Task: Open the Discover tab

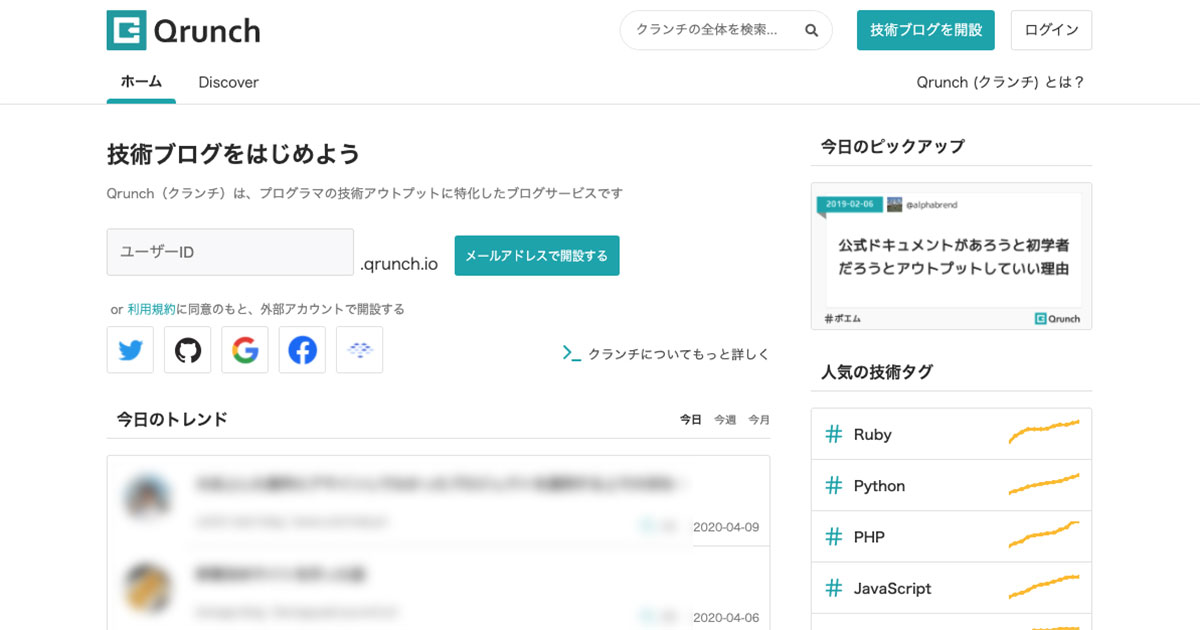Action: [x=228, y=82]
